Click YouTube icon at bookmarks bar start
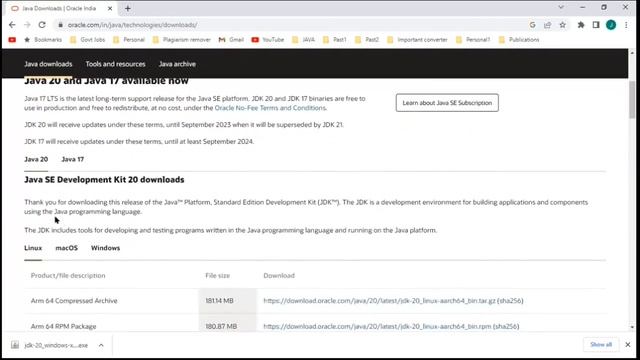The width and height of the screenshot is (640, 360). click(x=12, y=40)
